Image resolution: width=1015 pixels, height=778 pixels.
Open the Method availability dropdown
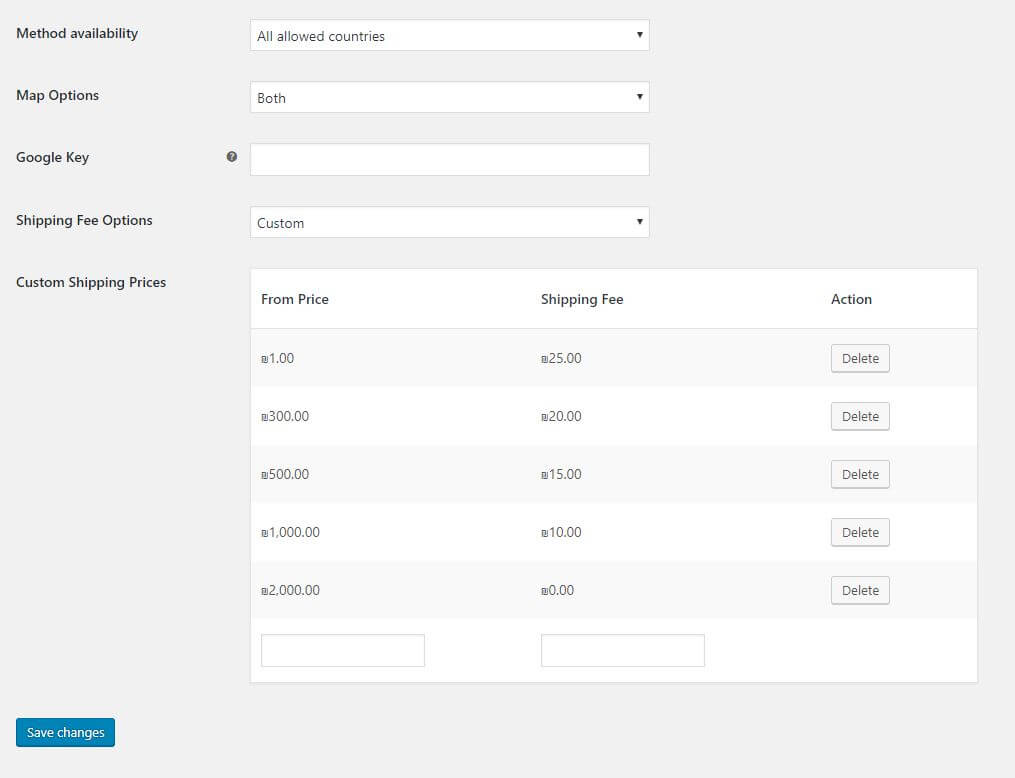449,36
